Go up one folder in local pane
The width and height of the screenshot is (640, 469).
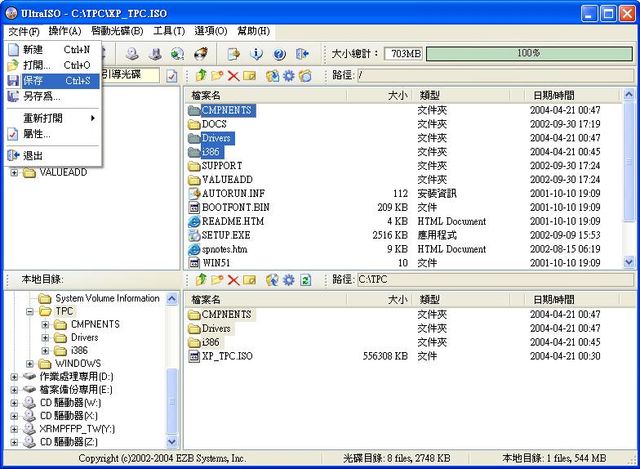click(201, 280)
